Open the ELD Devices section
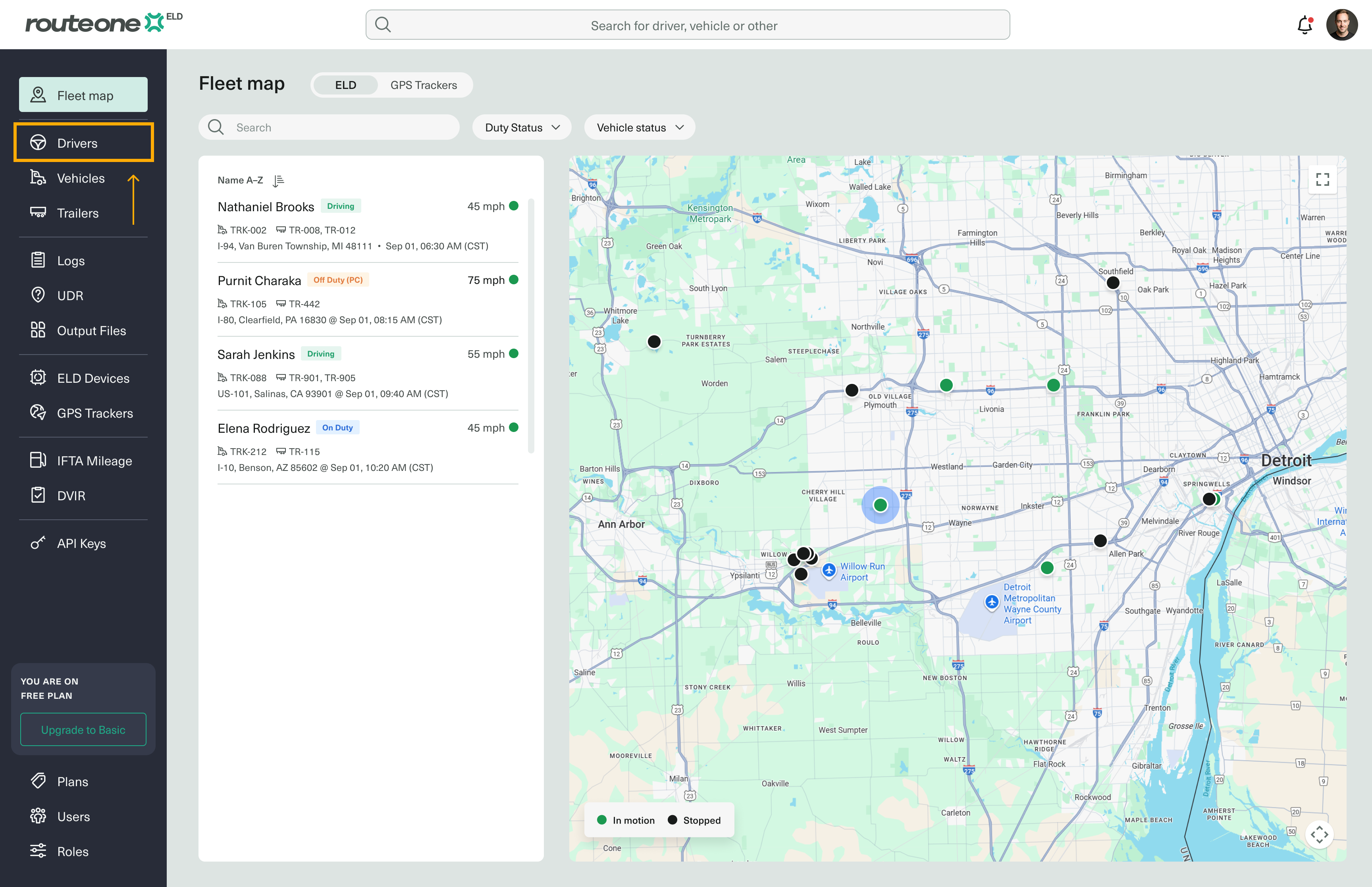This screenshot has width=1372, height=887. tap(83, 378)
